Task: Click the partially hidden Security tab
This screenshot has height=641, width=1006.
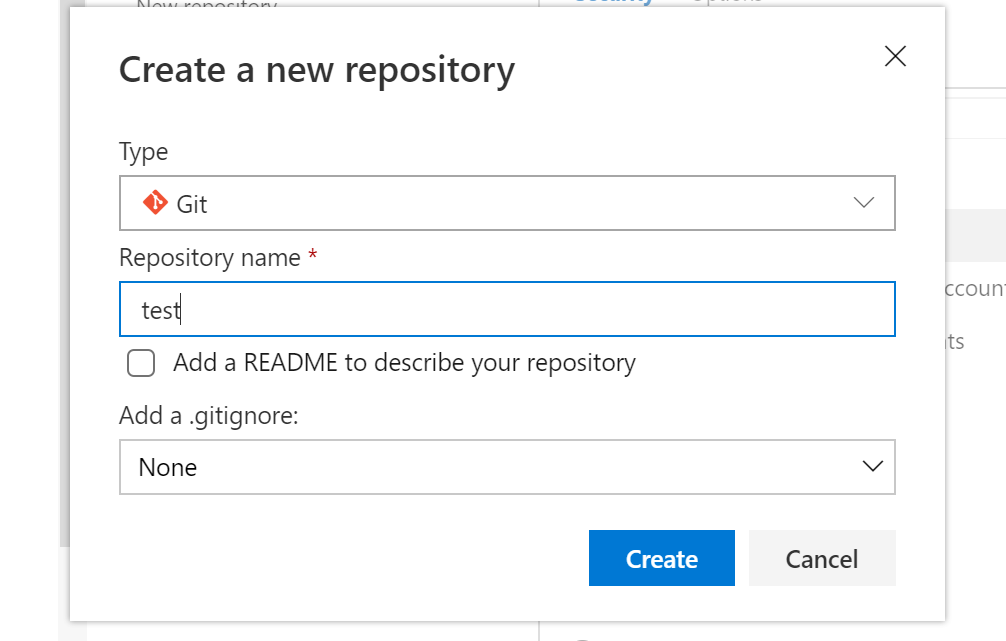Action: point(612,2)
